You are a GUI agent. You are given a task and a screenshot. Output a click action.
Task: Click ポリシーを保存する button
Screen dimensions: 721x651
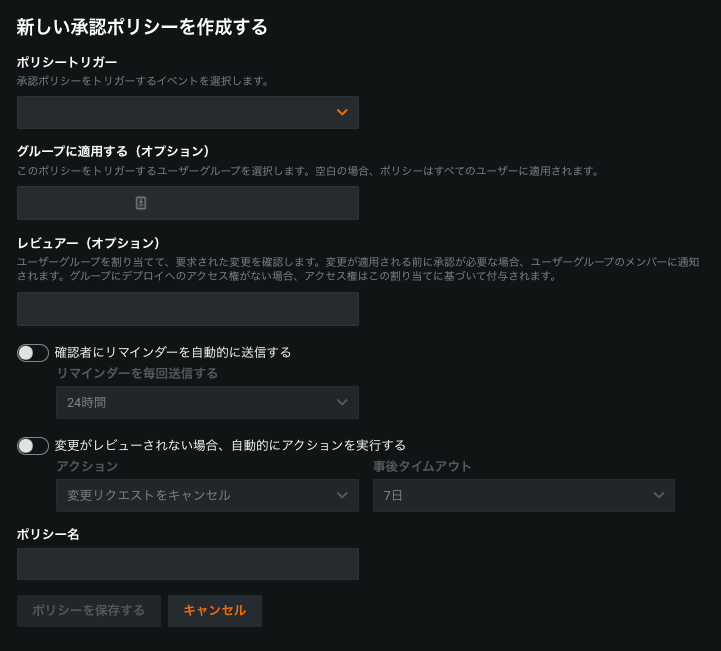tap(89, 611)
